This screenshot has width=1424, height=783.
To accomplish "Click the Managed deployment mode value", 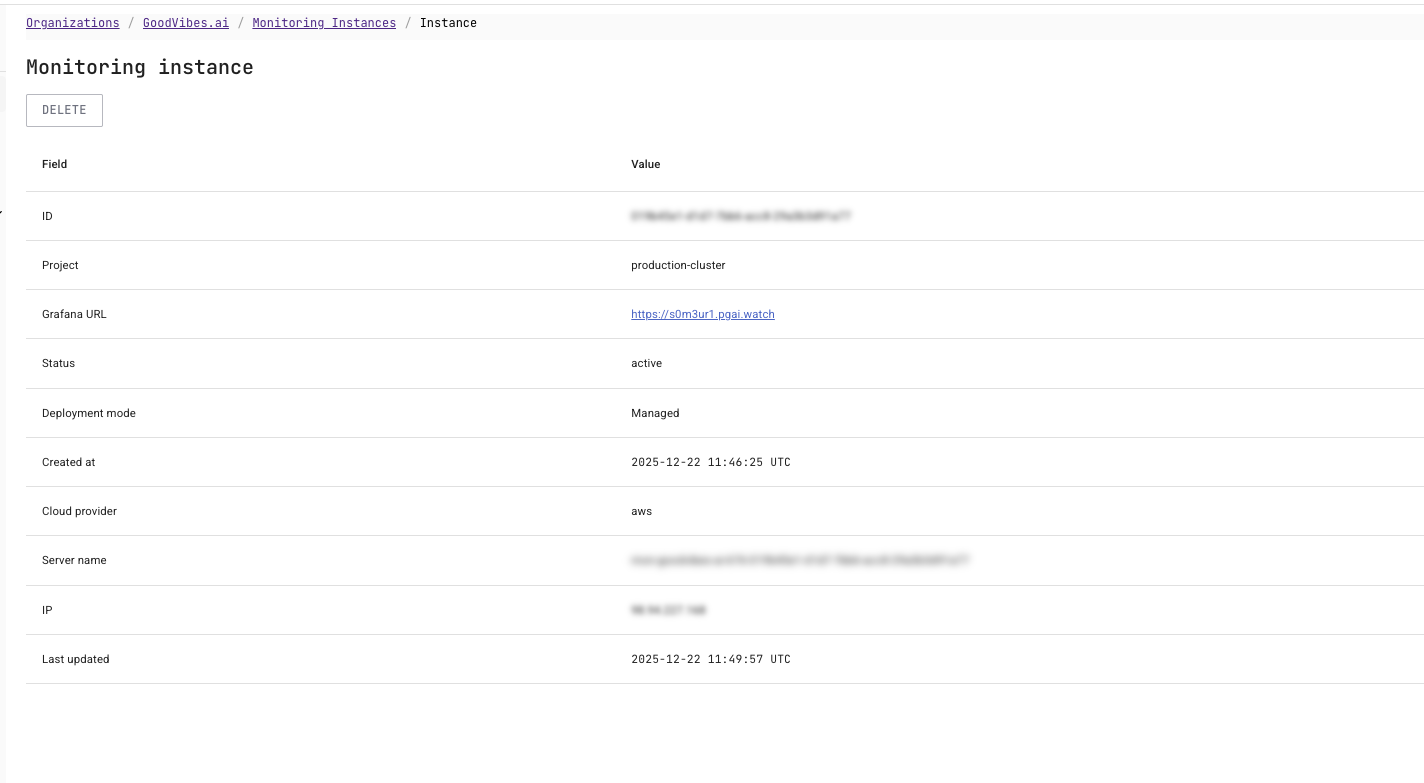I will 656,413.
